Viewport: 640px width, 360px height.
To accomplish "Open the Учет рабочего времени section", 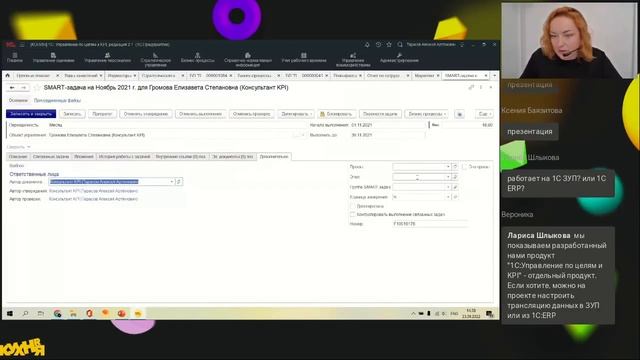I will coord(304,58).
